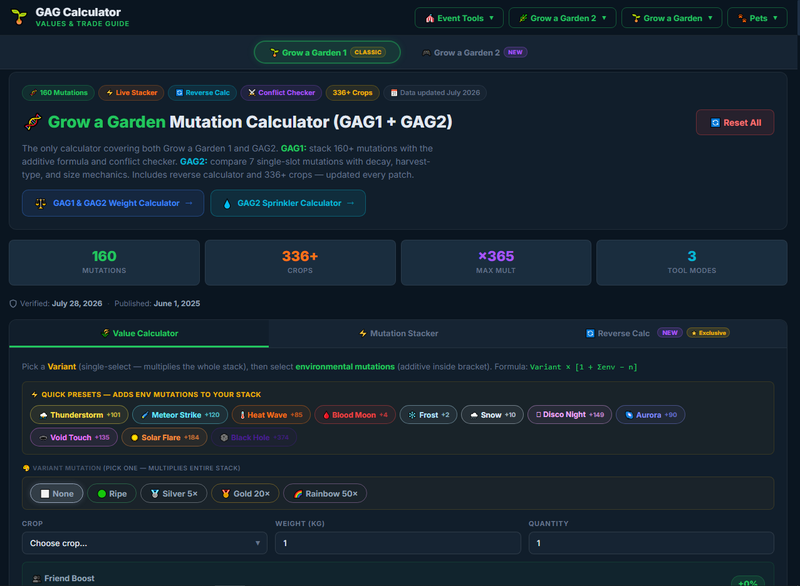Screen dimensions: 800x586
Task: Select the Silver 5× variant
Action: 173,494
